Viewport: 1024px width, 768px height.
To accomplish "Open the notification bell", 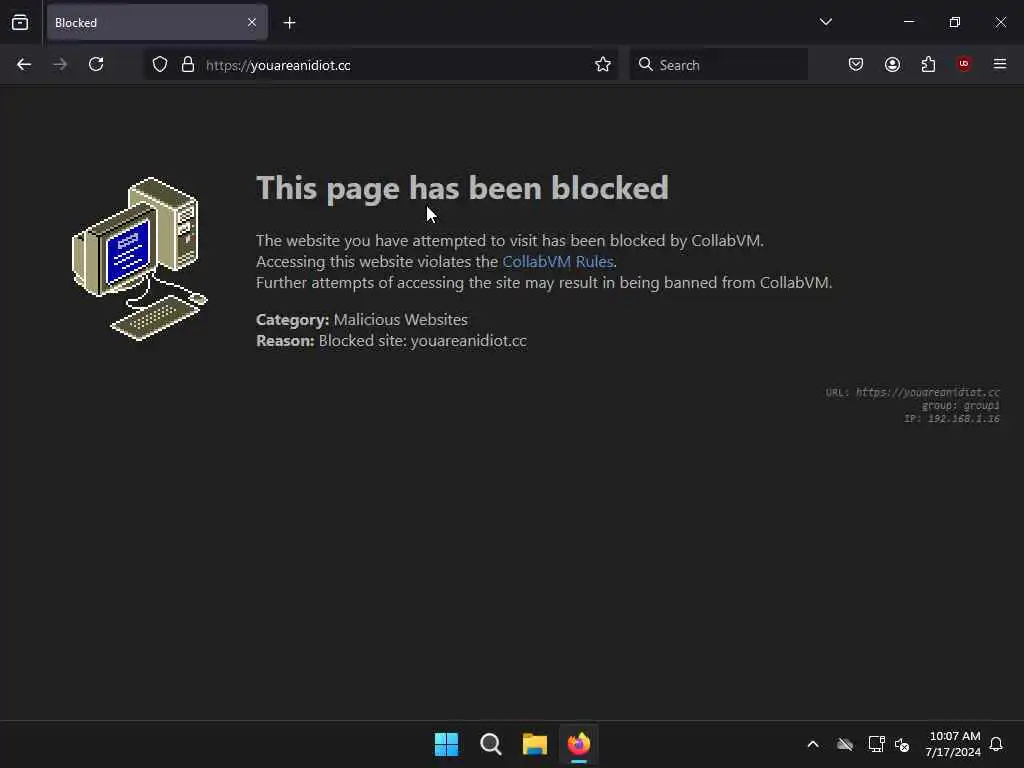I will click(996, 744).
